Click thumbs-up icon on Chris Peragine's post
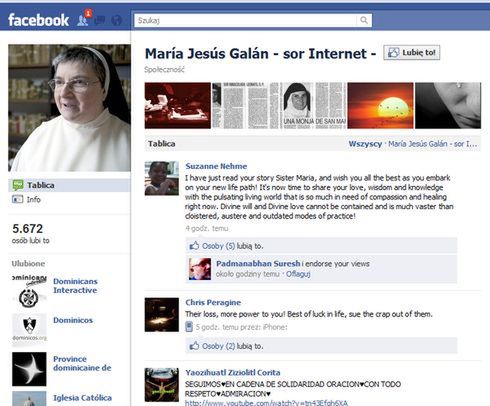 pos(194,346)
